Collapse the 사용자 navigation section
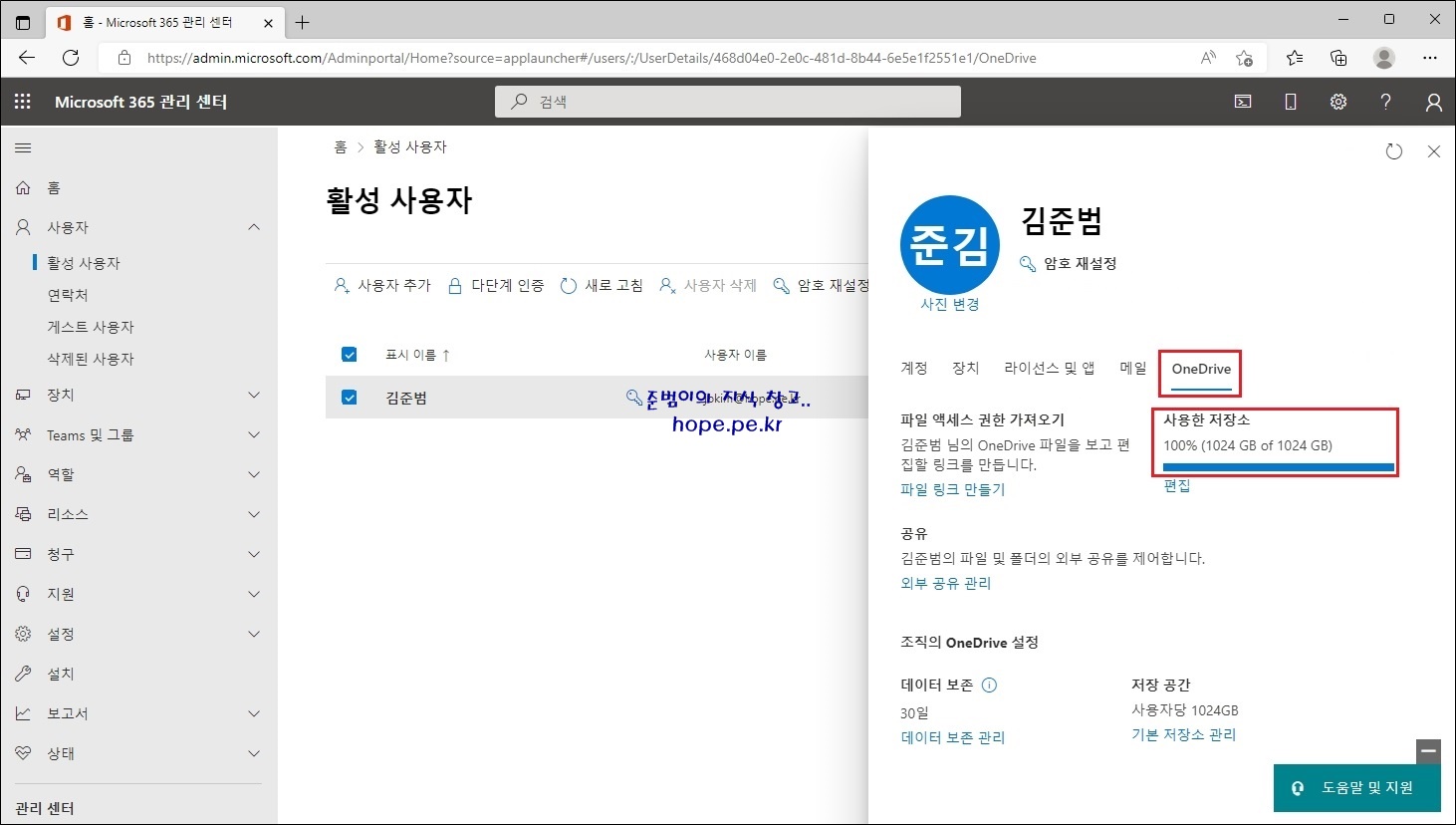 point(254,227)
